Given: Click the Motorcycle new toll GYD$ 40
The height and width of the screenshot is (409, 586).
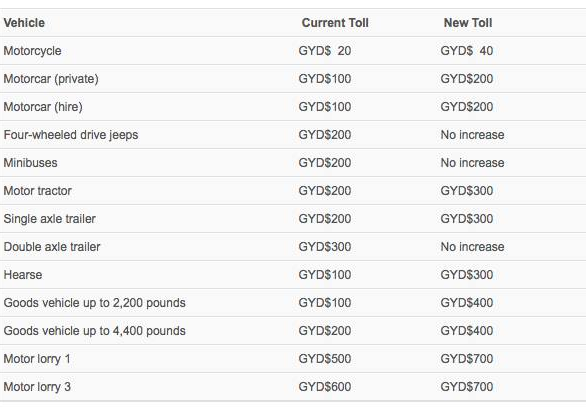Looking at the screenshot, I should pyautogui.click(x=466, y=51).
